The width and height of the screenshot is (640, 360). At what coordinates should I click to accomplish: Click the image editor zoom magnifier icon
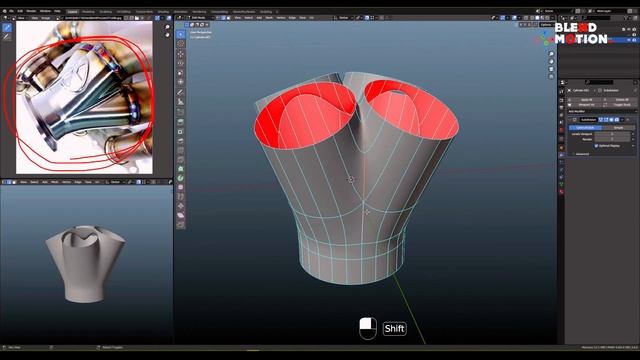coord(168,27)
